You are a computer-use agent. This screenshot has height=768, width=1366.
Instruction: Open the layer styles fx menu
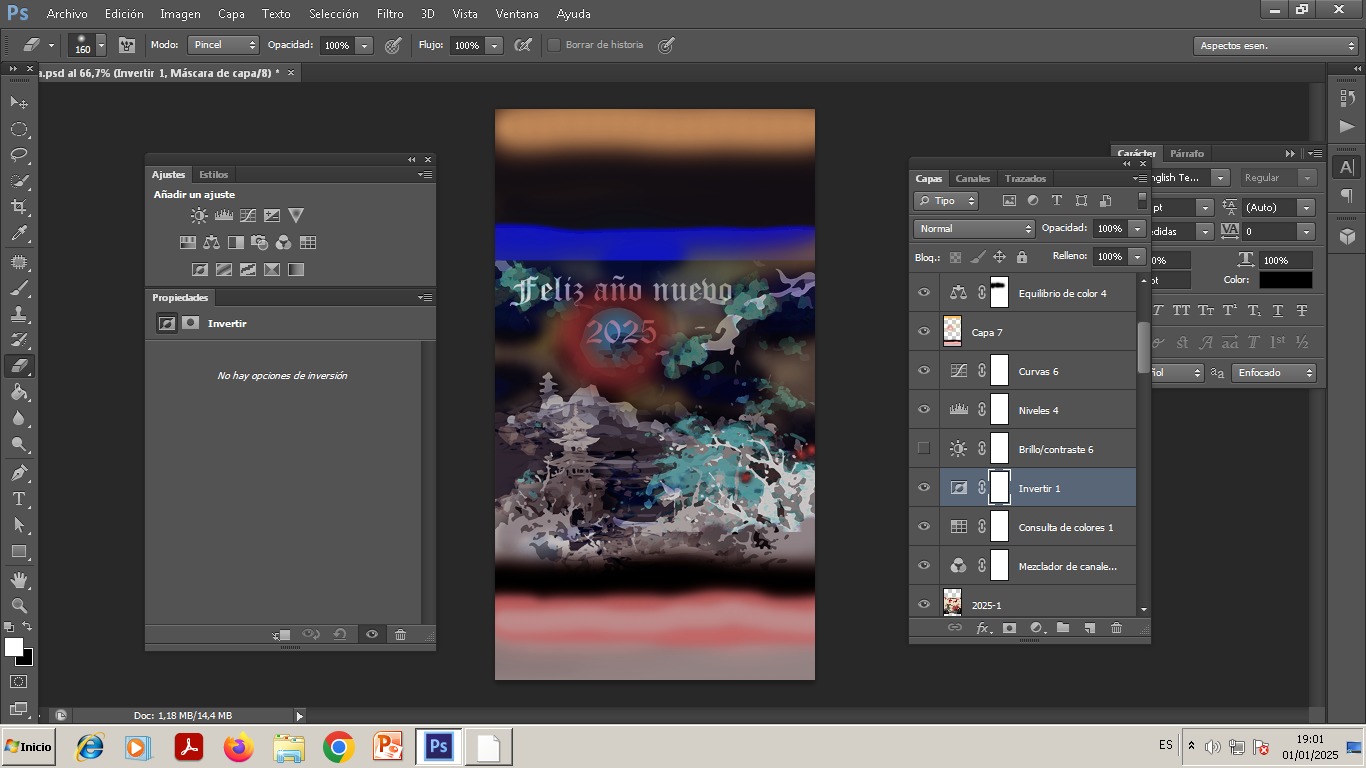click(983, 628)
